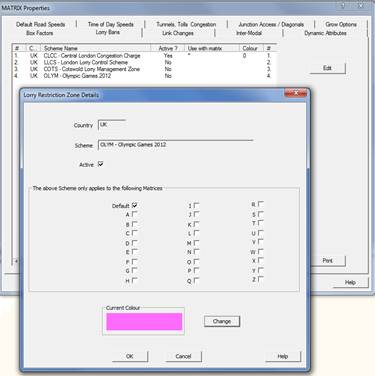Tick matrix Q checkbox
This screenshot has height=376, width=375.
(x=196, y=280)
